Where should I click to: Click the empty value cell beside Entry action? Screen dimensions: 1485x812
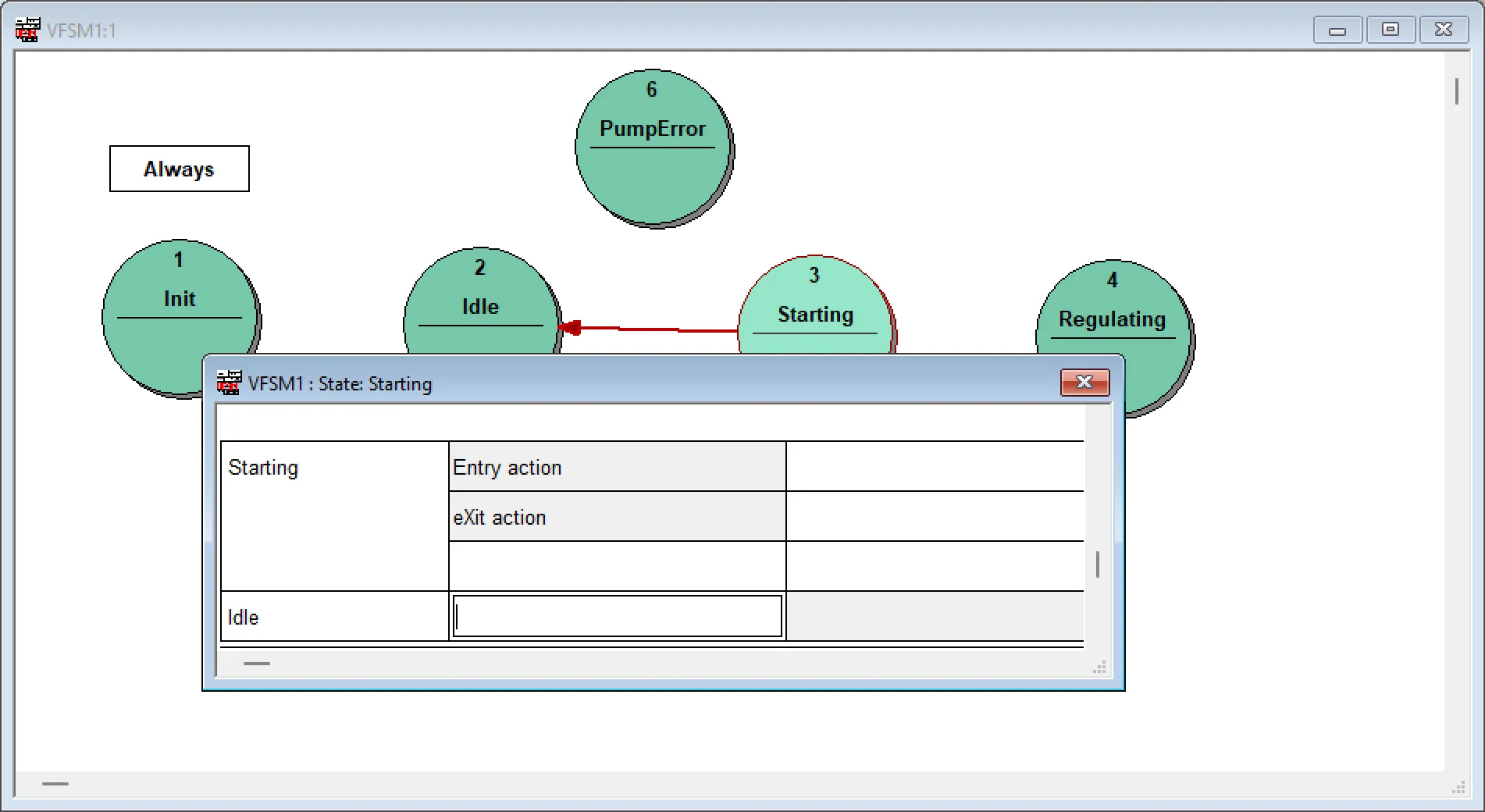(x=933, y=466)
